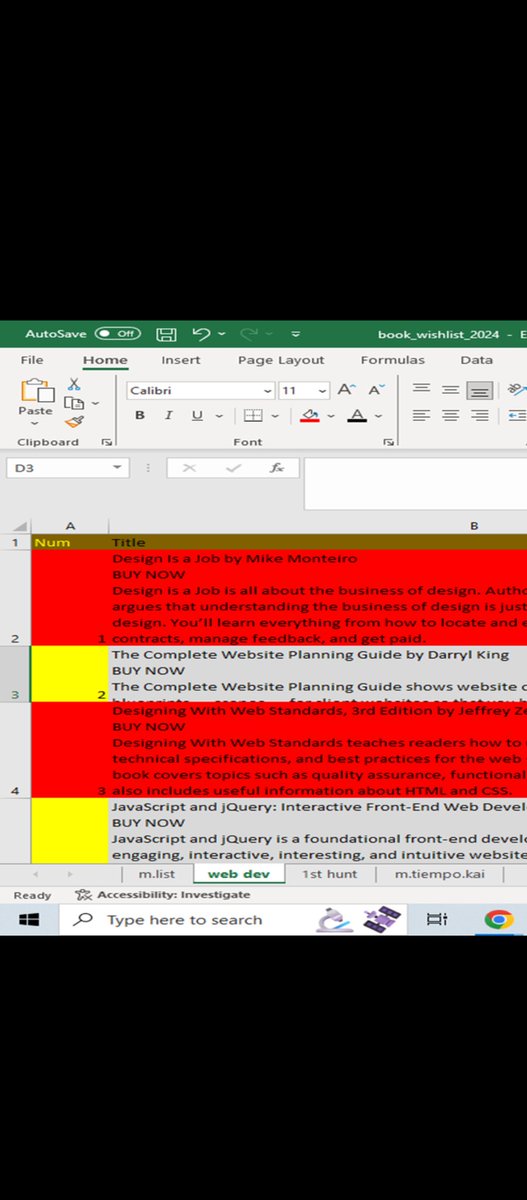Open Insert Function with the fx icon
This screenshot has width=527, height=1200.
(277, 467)
